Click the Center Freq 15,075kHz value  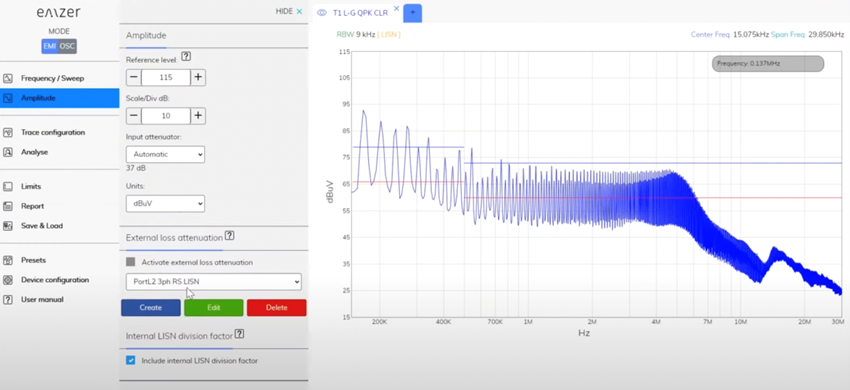coord(751,34)
